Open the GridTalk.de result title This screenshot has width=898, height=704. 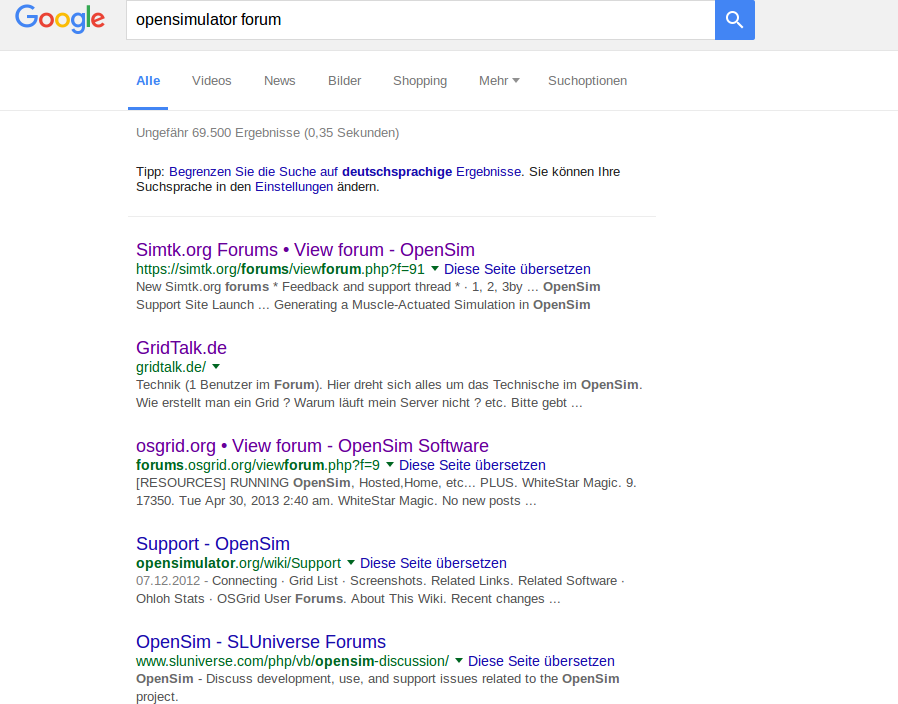(181, 348)
